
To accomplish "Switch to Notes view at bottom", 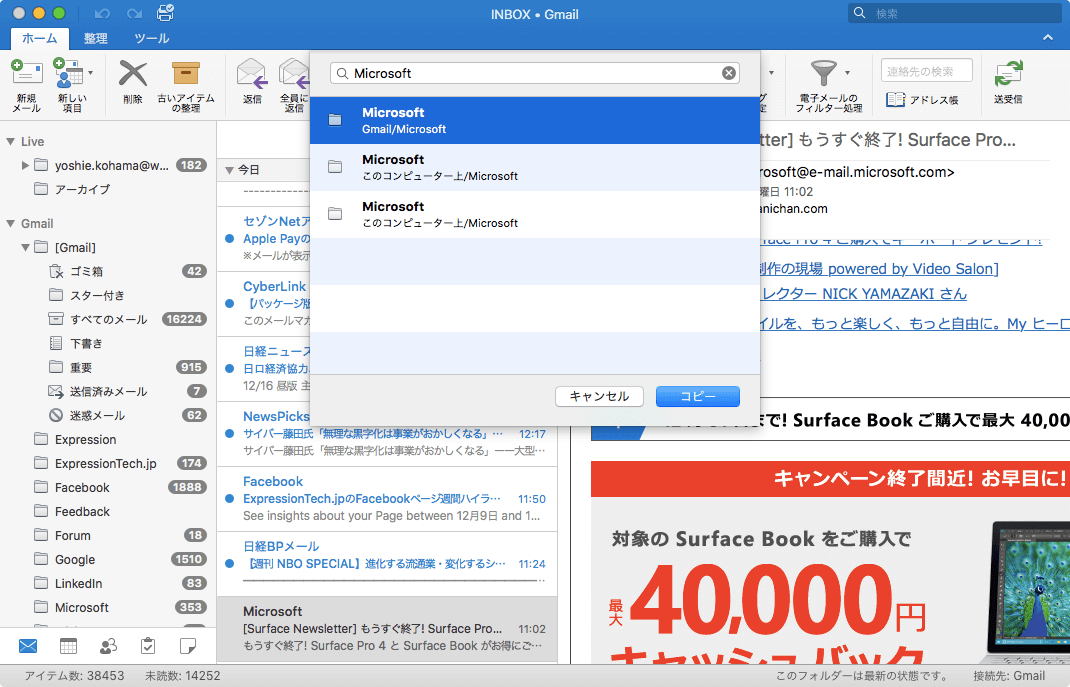I will click(188, 645).
